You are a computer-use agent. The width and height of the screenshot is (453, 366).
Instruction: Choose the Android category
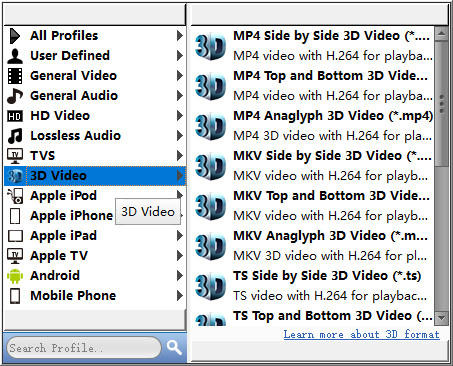(95, 276)
